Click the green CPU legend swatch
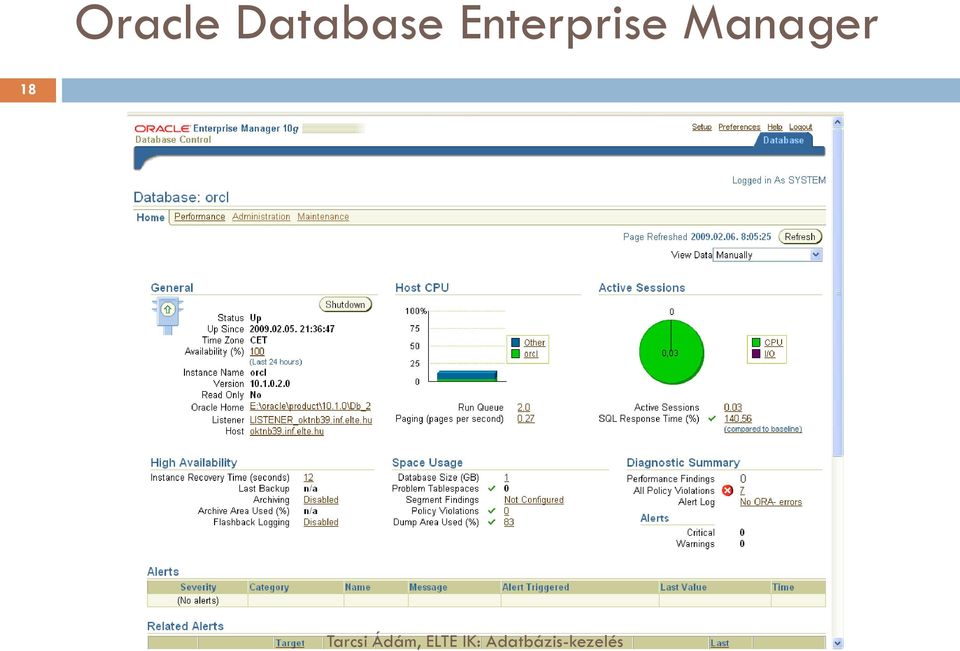This screenshot has height=651, width=960. [x=756, y=342]
